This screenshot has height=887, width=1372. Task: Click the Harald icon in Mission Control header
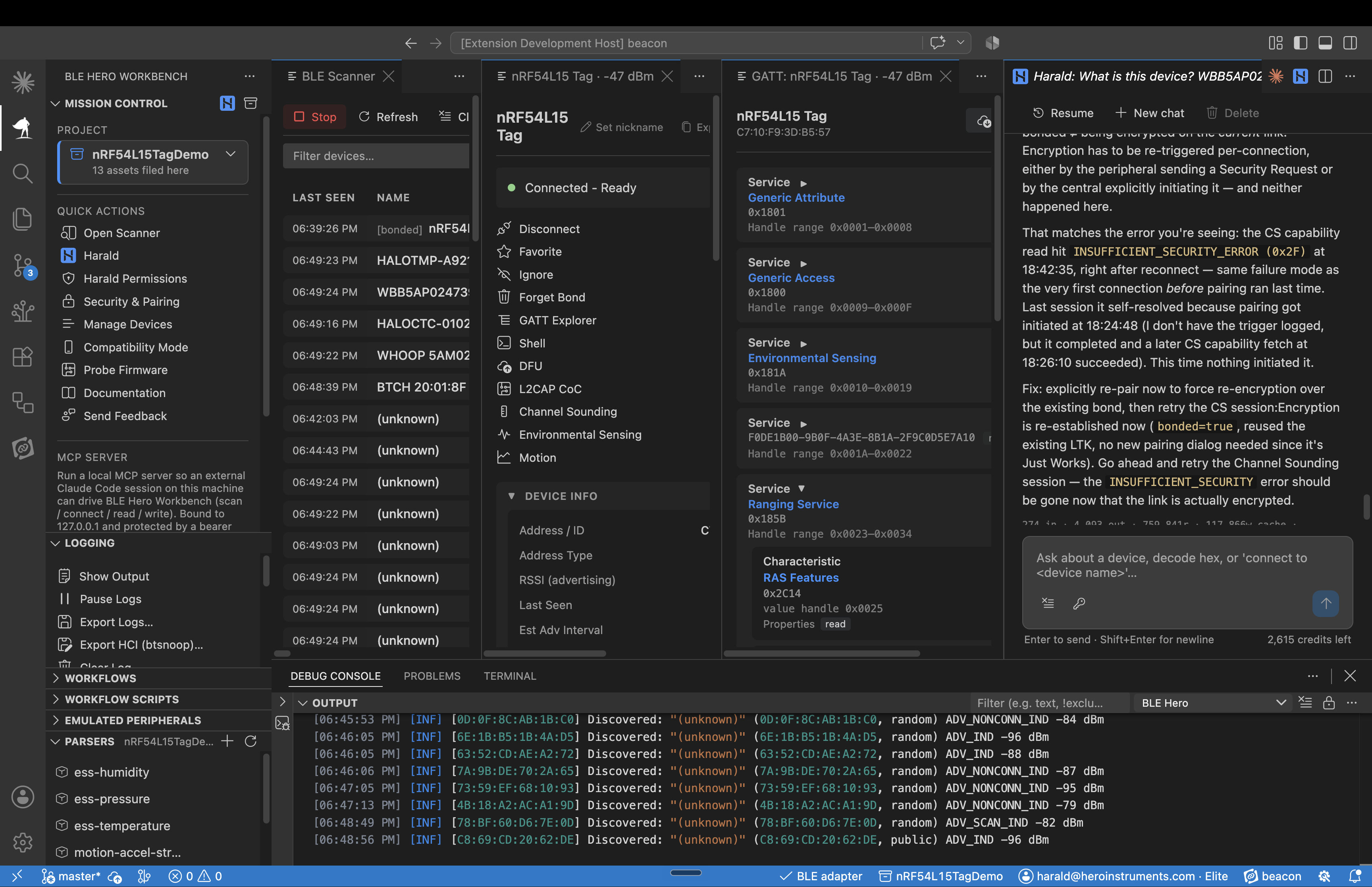(x=227, y=103)
